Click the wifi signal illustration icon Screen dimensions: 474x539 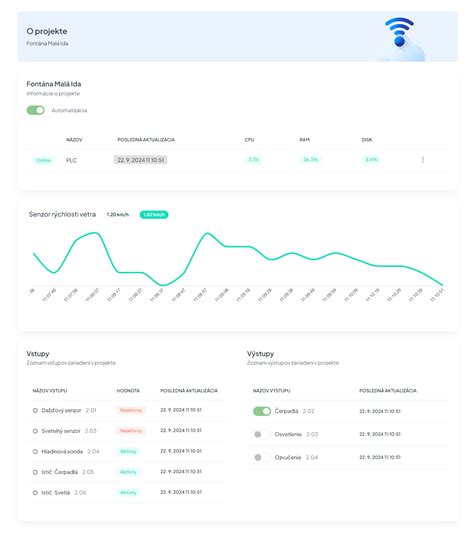click(399, 32)
